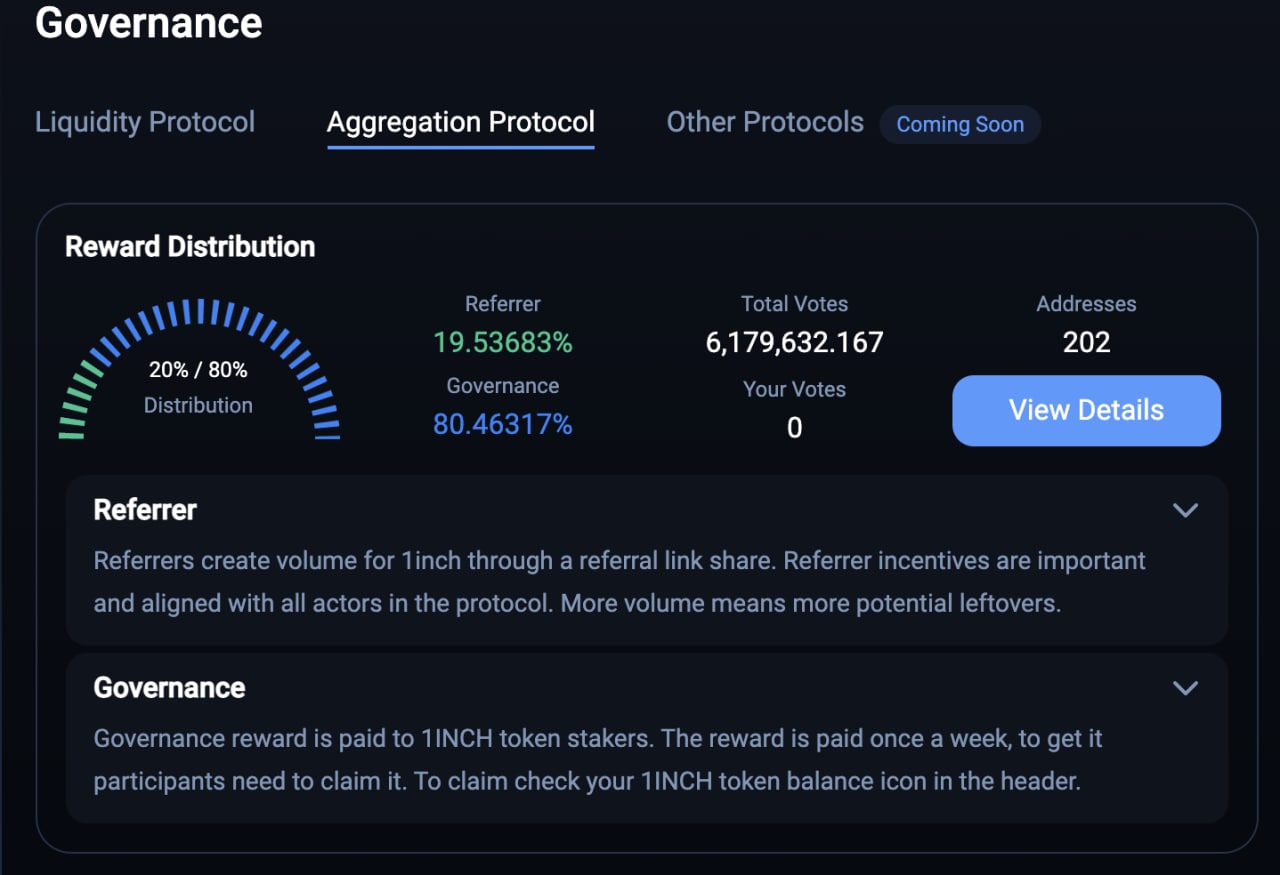Switch to the Liquidity Protocol tab
This screenshot has width=1280, height=875.
(145, 122)
